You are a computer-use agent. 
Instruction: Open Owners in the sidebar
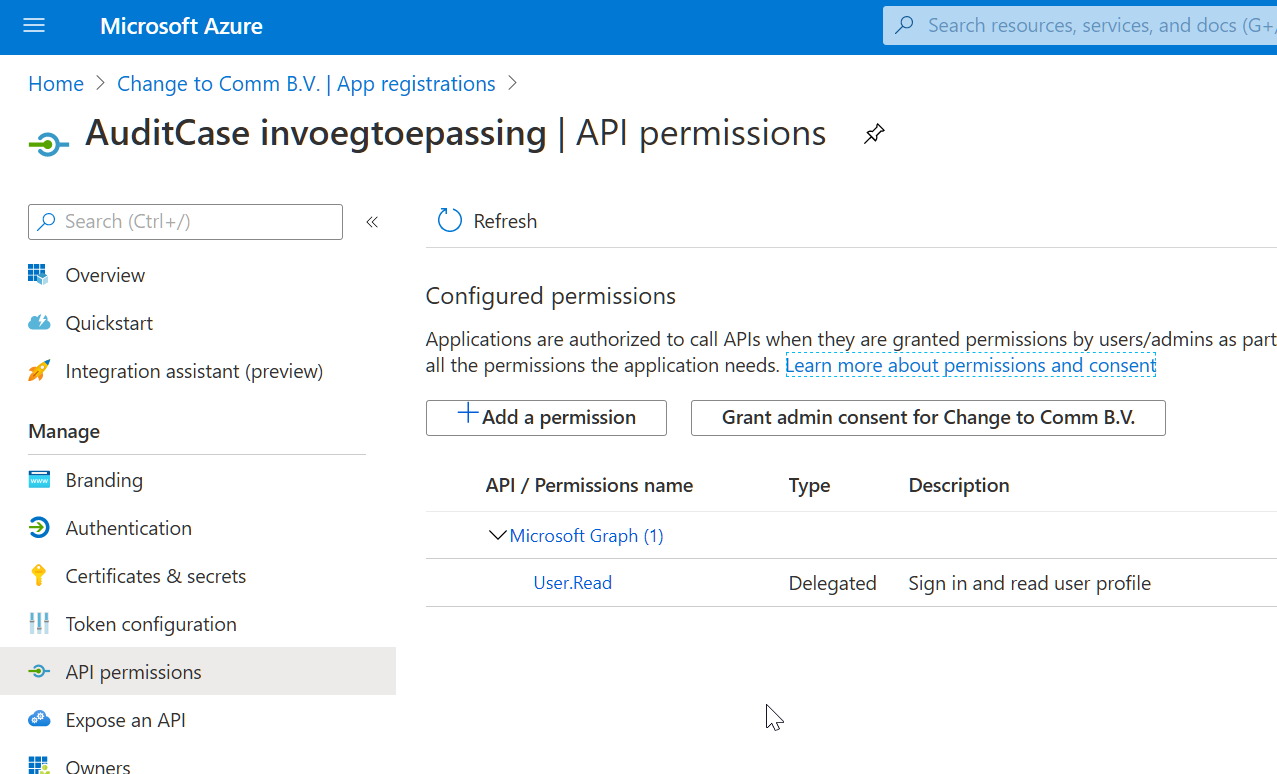[x=97, y=766]
